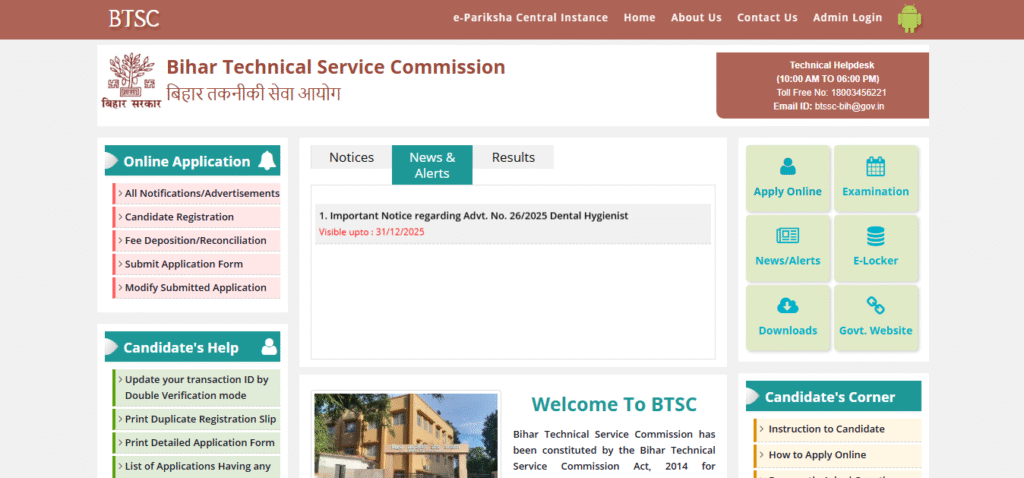Click the Hindi title बिहार तकनीकी सेवा आयोग

[x=253, y=94]
